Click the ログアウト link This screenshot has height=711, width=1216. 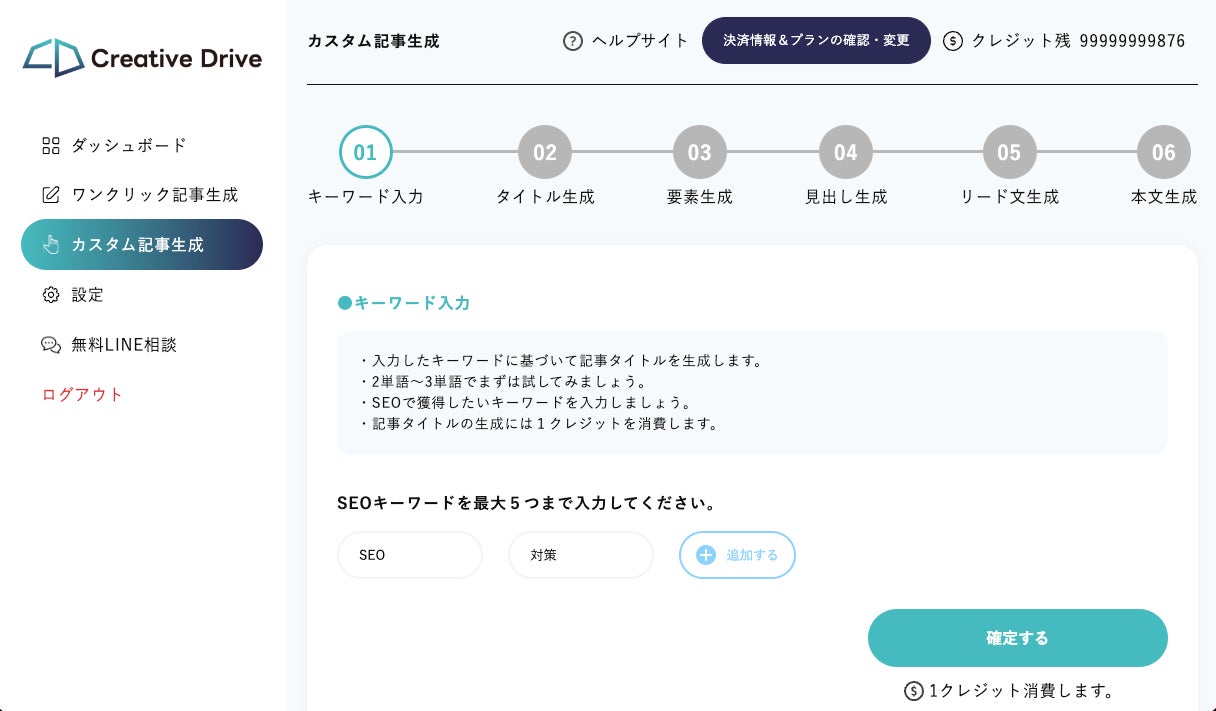(x=83, y=394)
